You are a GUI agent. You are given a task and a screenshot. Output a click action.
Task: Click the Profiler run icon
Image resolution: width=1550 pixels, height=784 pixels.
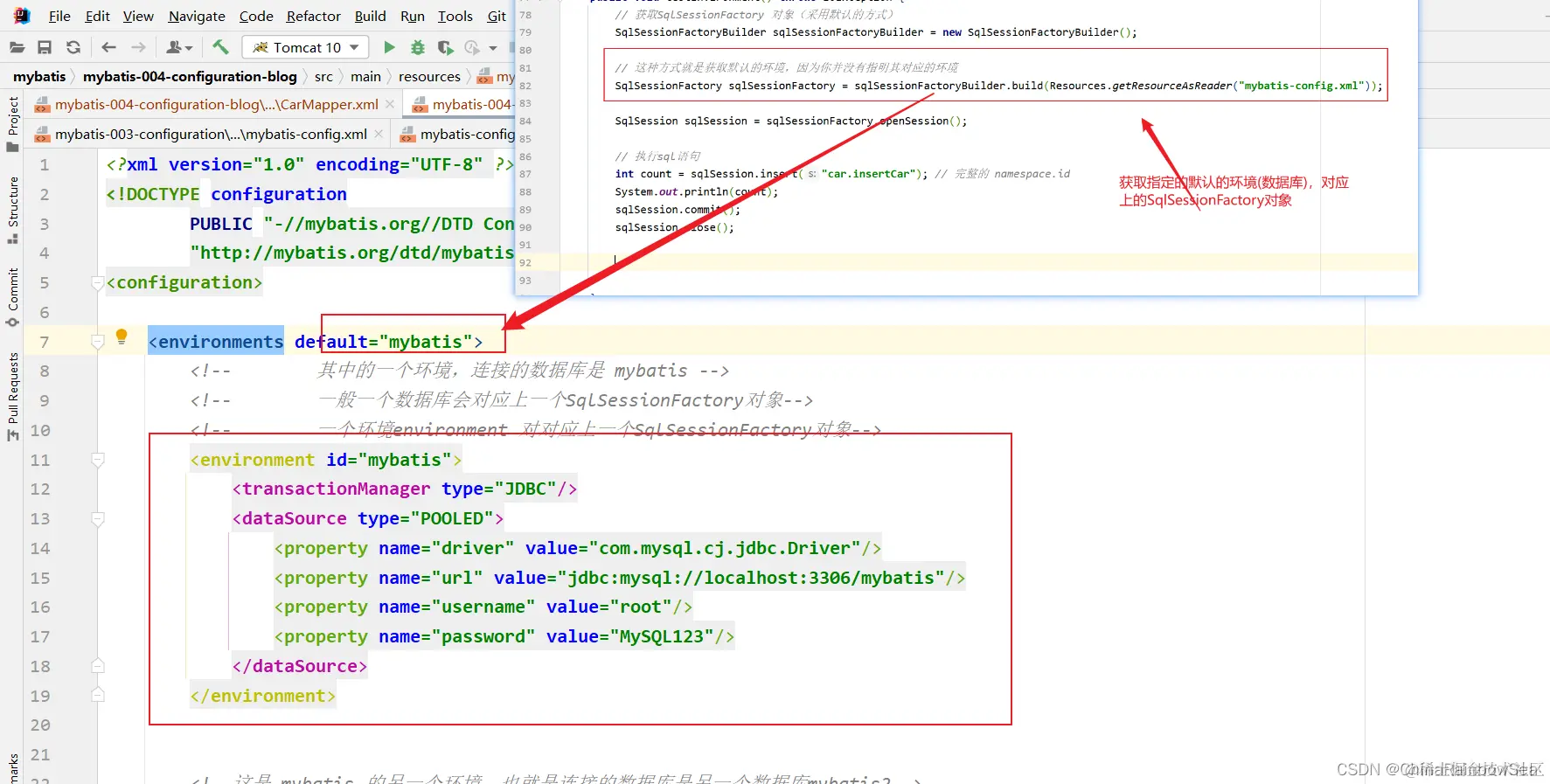coord(472,47)
